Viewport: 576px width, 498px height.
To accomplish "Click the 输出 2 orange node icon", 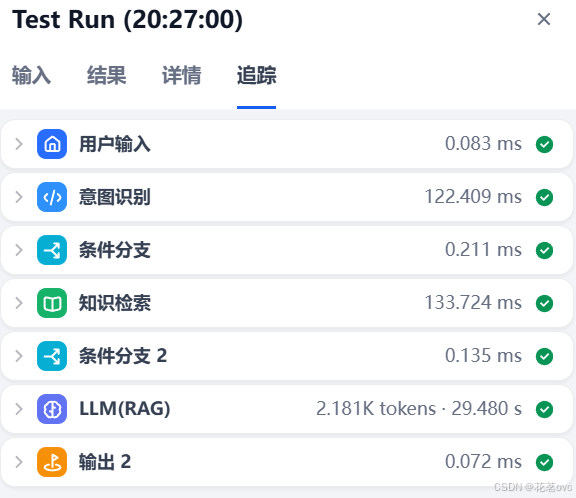I will tap(52, 462).
